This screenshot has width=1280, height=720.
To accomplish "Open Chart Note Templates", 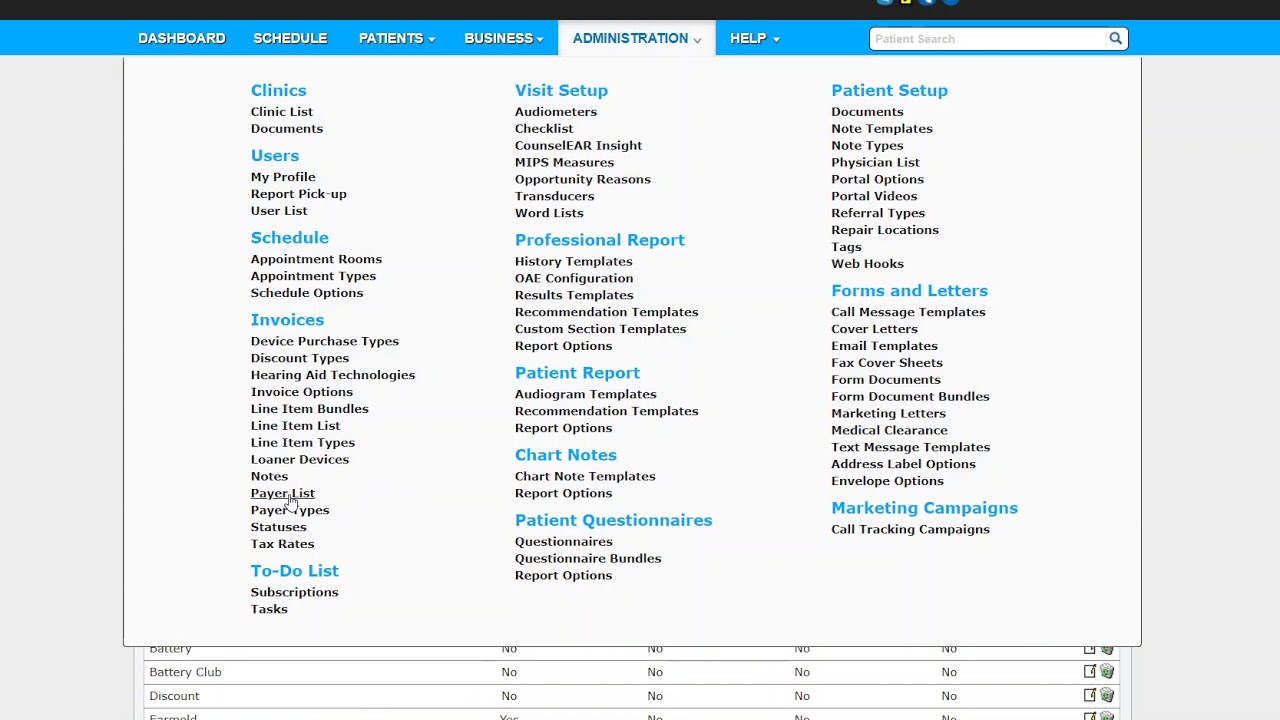I will tap(585, 477).
